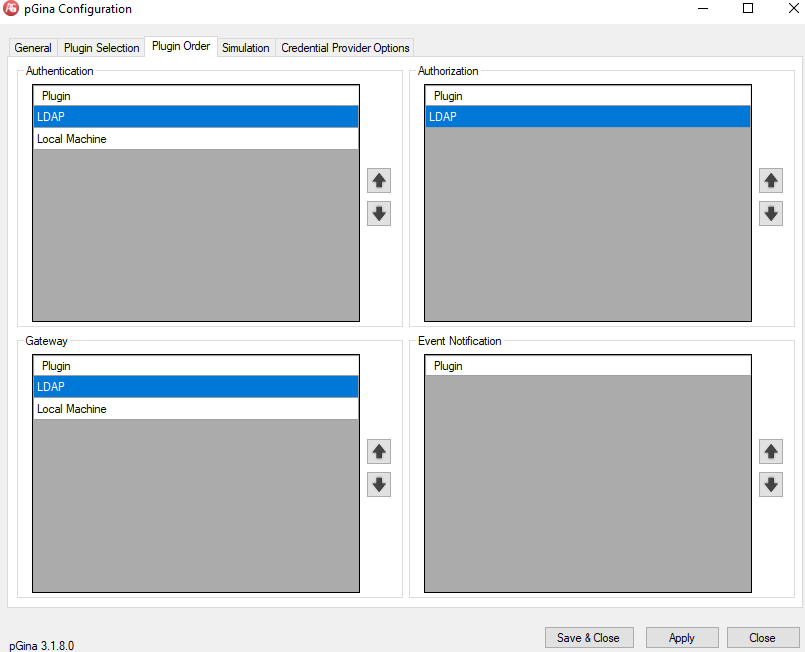
Task: Click Save & Close button
Action: click(589, 638)
